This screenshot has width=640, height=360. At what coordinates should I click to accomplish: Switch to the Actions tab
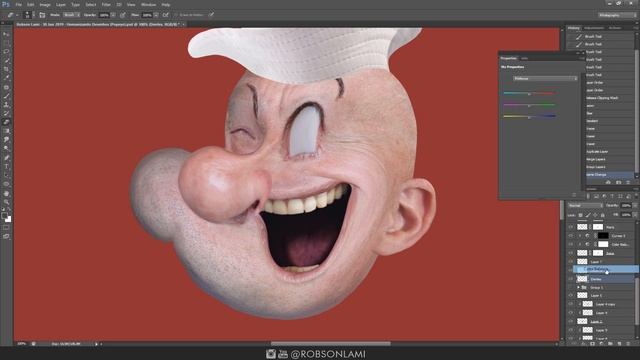tap(615, 28)
